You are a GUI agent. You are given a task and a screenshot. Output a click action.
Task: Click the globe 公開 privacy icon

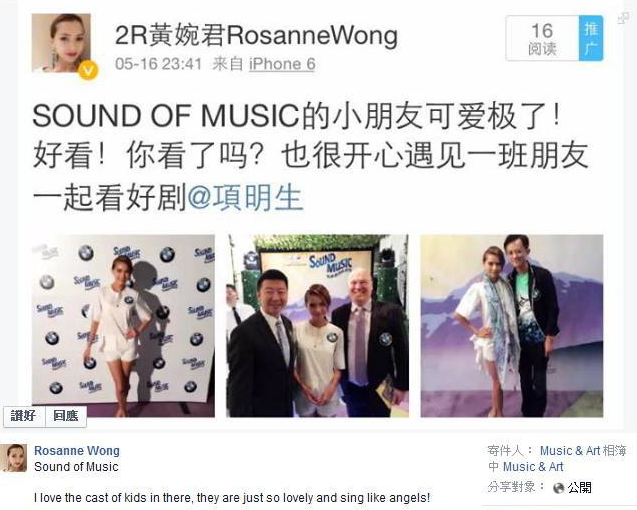coord(559,488)
